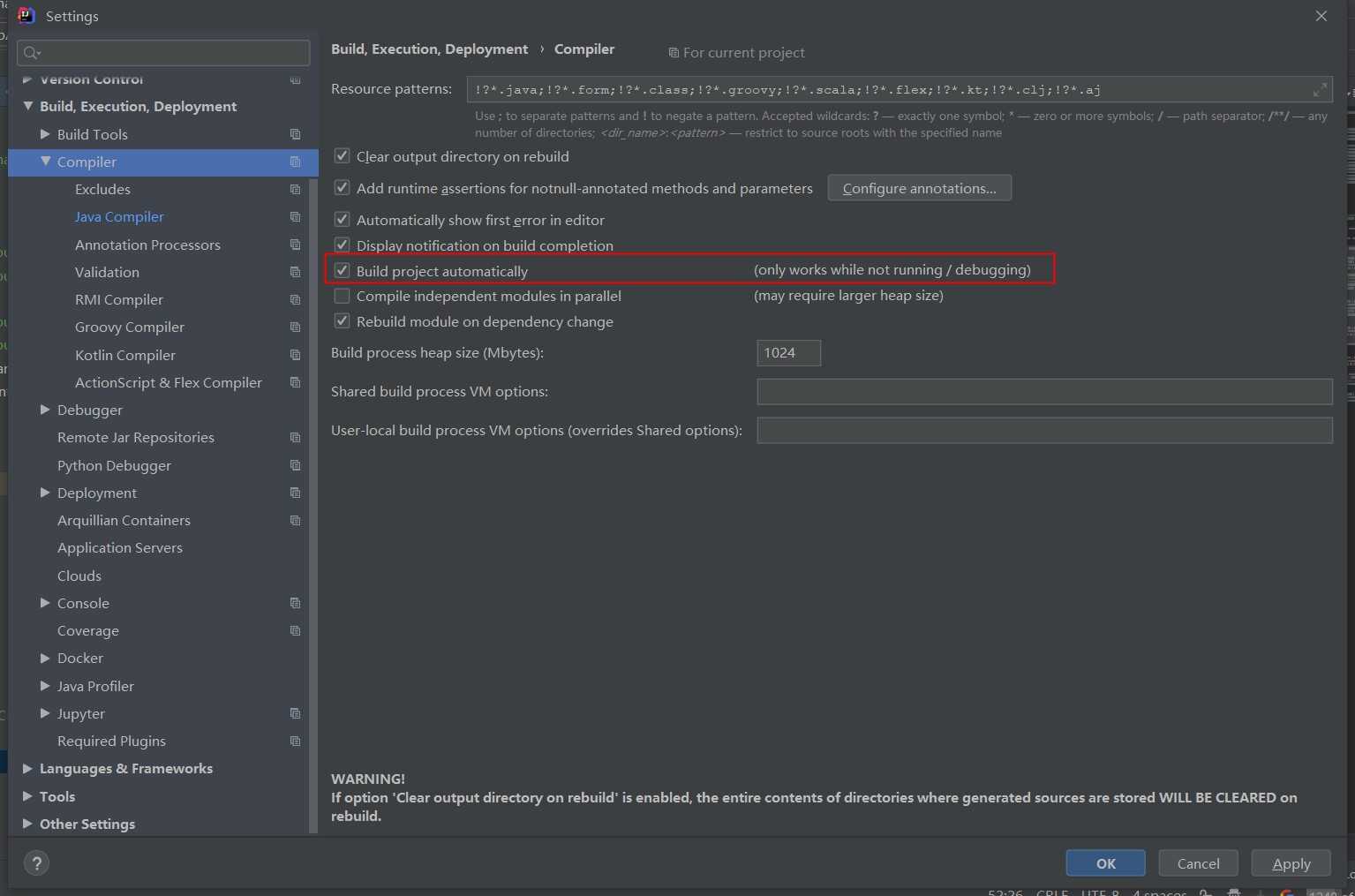Click the project-level icon beside Java Compiler
This screenshot has height=896, width=1355.
(x=296, y=216)
